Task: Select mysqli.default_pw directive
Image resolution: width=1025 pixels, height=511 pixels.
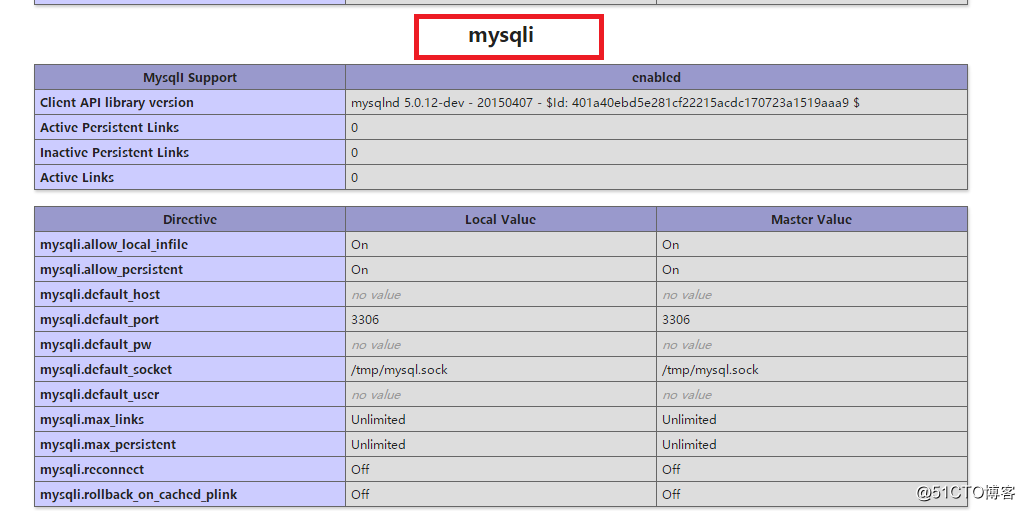Action: click(x=96, y=344)
